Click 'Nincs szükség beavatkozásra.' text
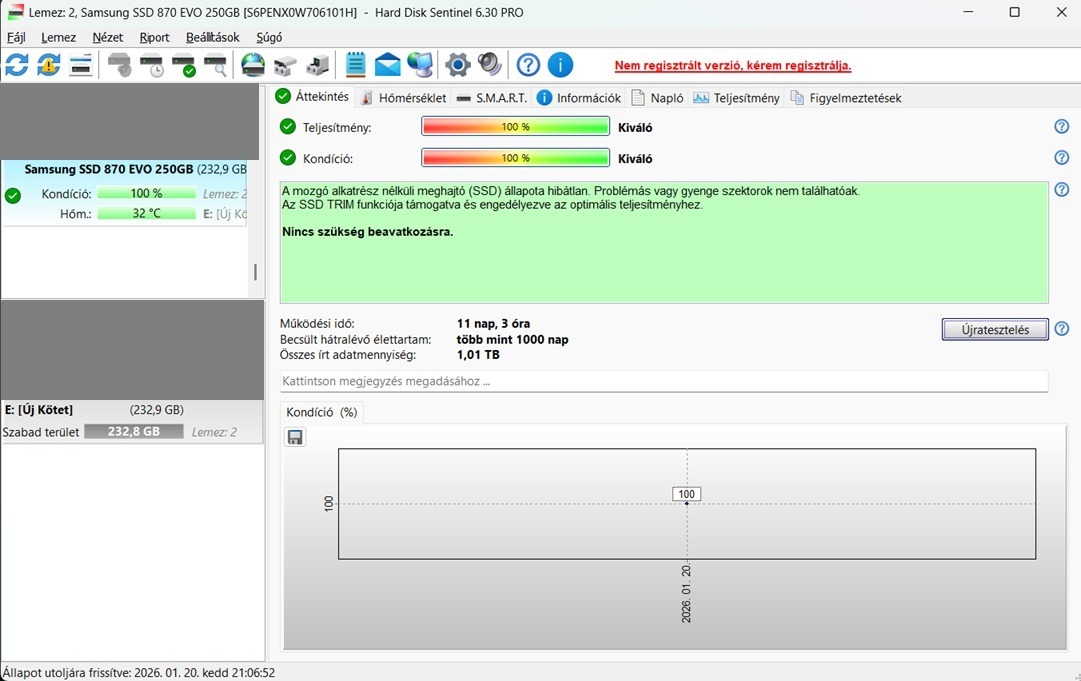1081x681 pixels. [367, 232]
